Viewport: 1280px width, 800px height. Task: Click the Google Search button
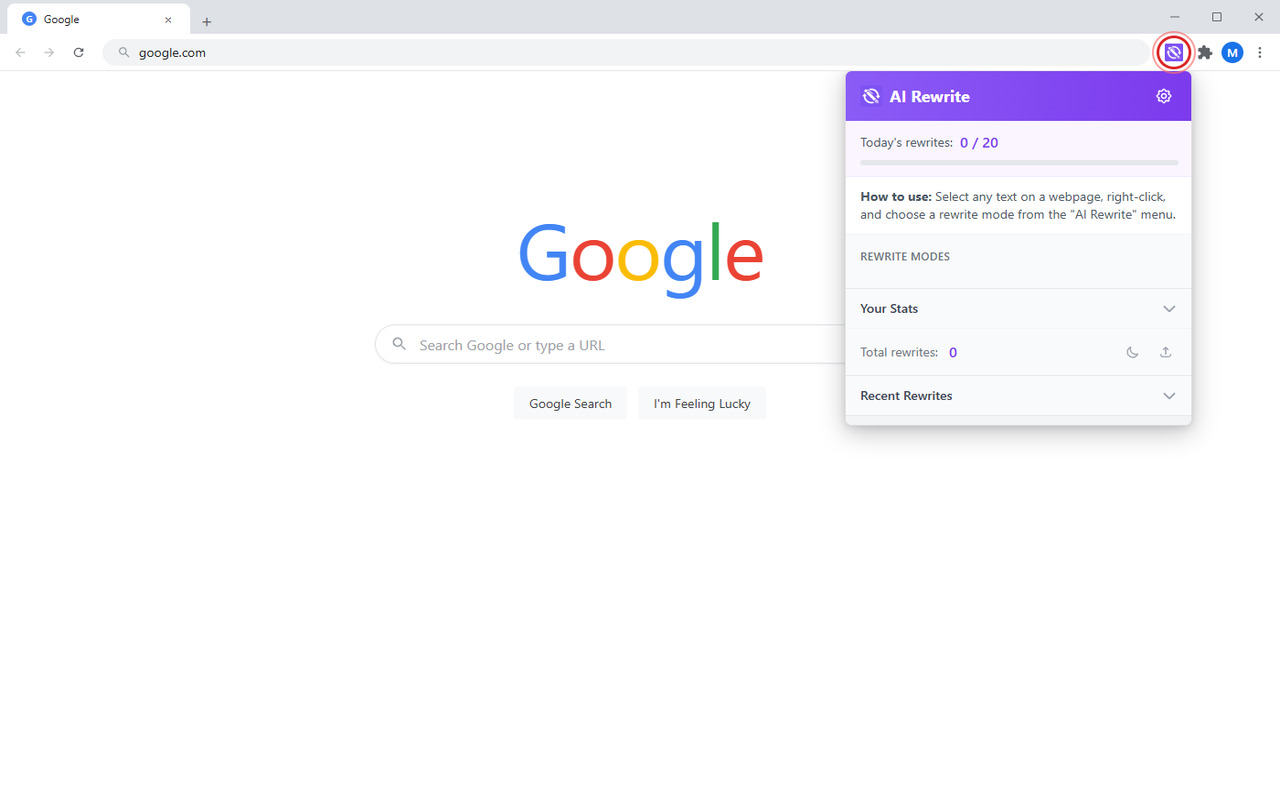570,404
